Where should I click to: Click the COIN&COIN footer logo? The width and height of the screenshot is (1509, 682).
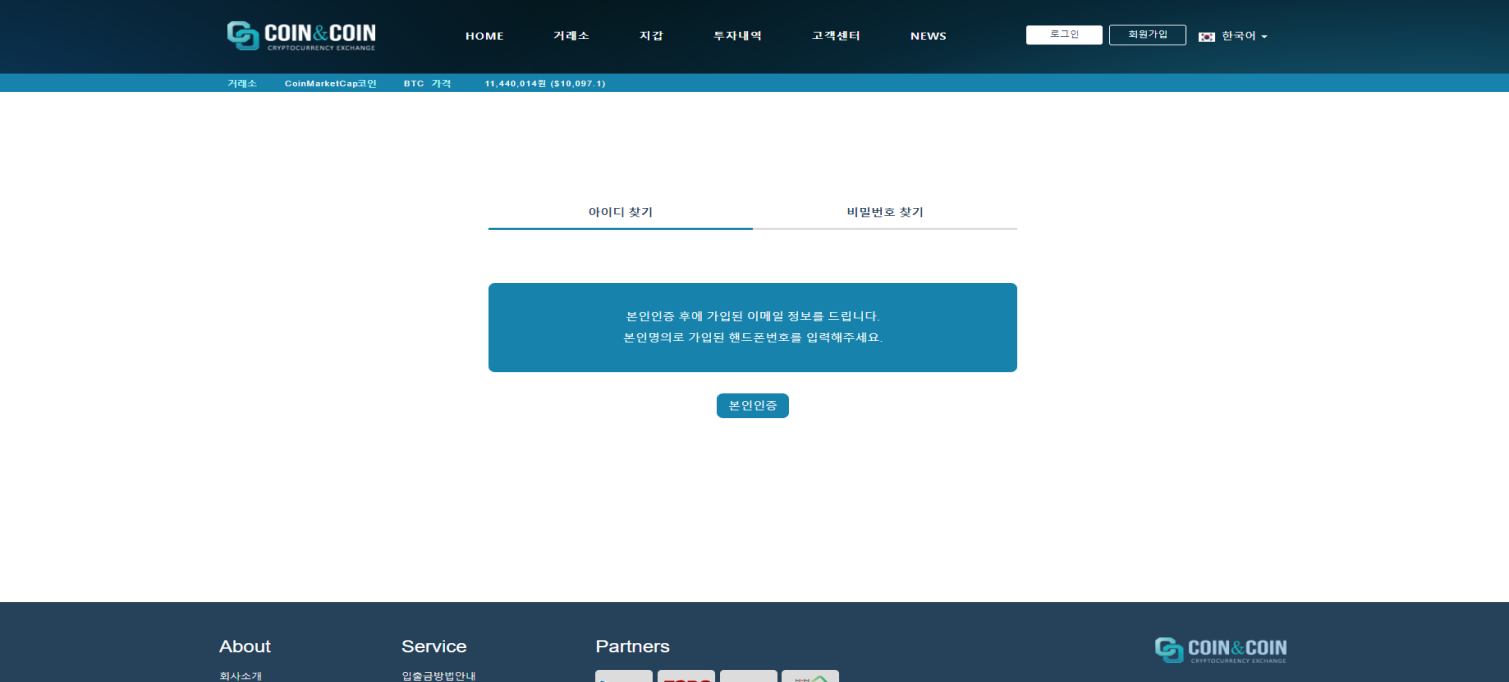pos(1221,650)
